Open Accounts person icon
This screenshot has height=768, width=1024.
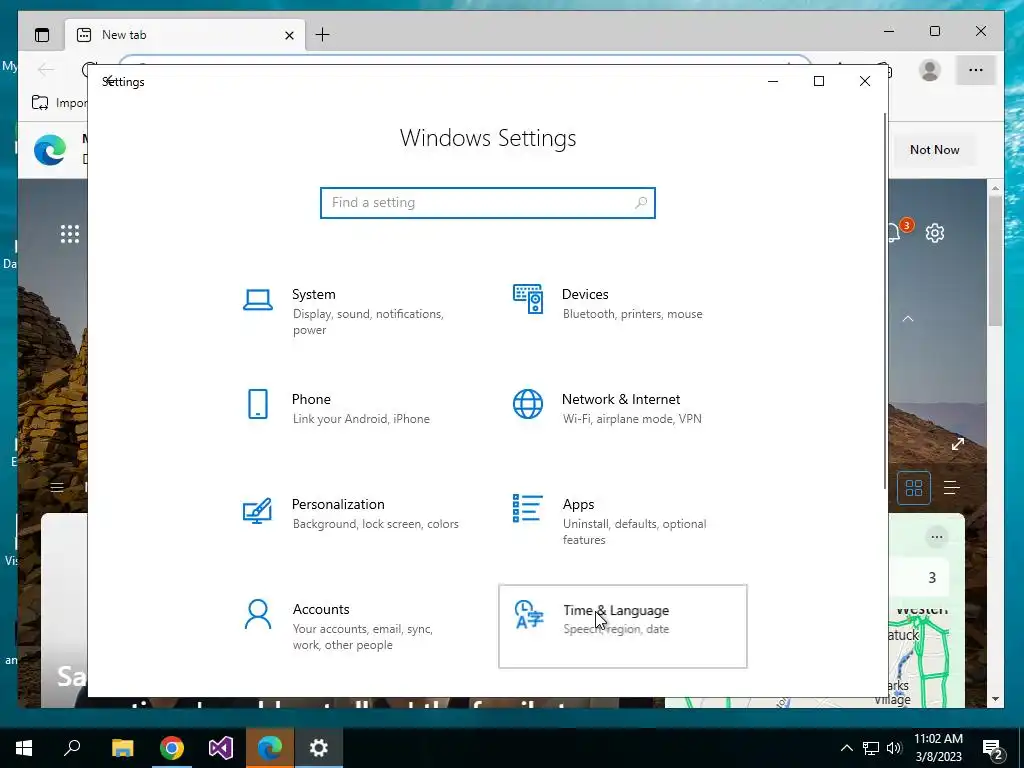(x=257, y=614)
